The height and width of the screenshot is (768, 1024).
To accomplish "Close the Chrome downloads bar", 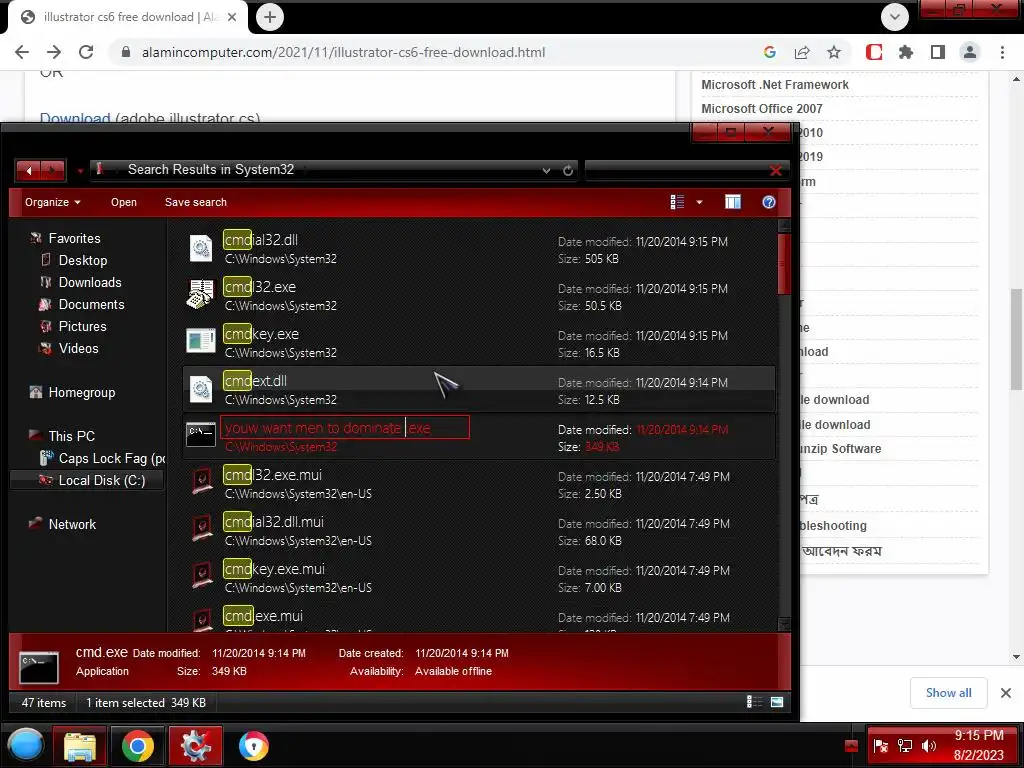I will (x=1006, y=693).
